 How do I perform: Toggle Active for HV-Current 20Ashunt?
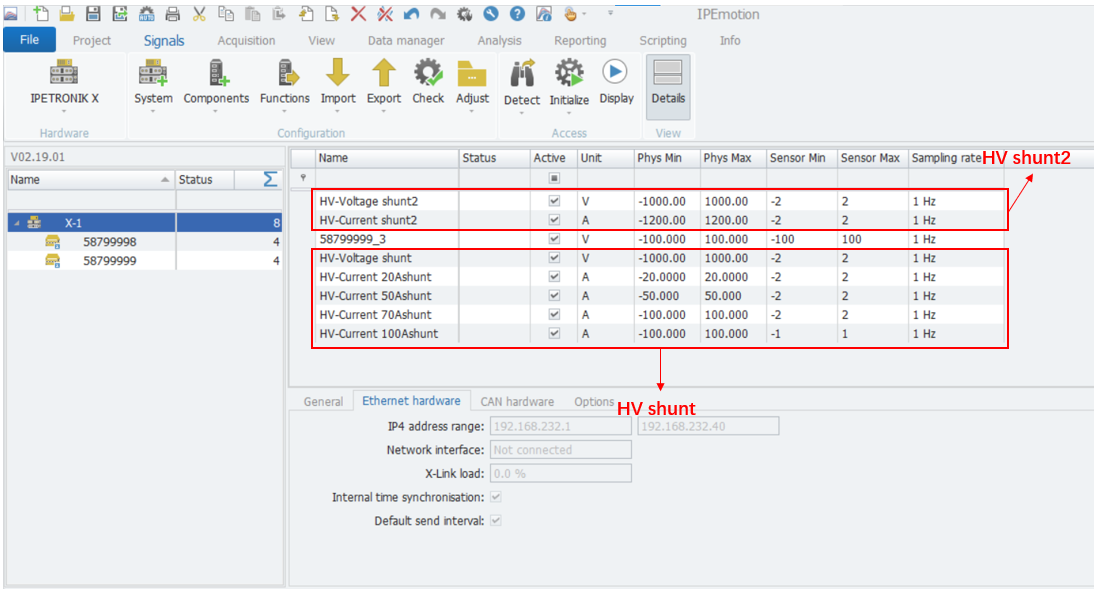tap(554, 277)
